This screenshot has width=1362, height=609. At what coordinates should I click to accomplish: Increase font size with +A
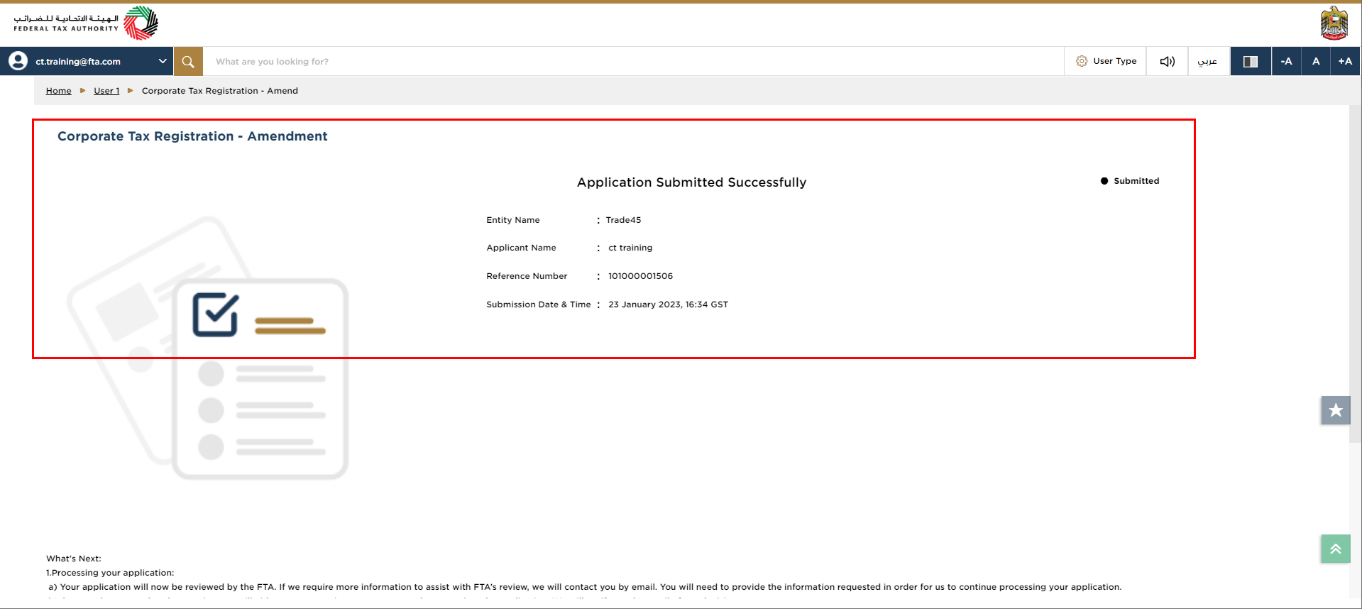tap(1346, 61)
